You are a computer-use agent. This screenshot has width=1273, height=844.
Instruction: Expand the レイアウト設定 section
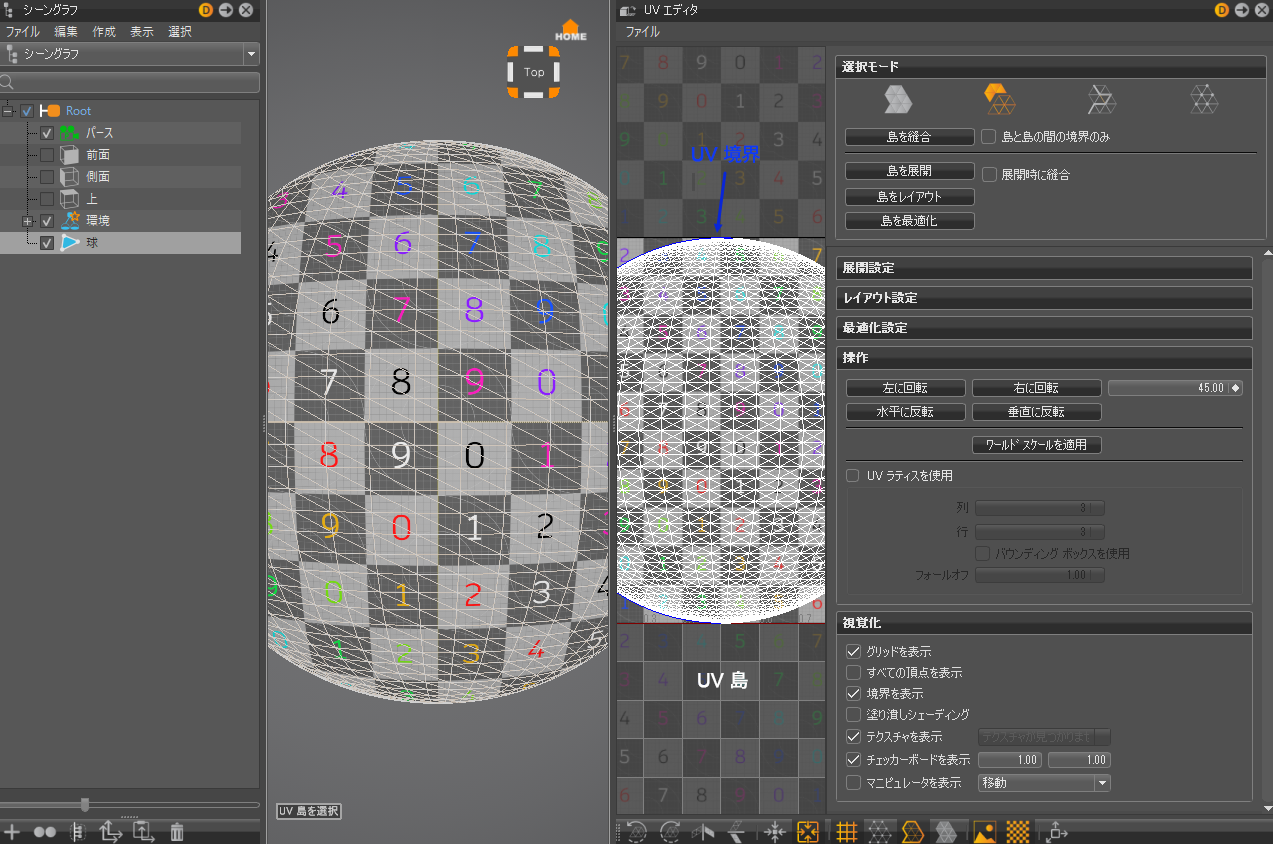coord(1044,298)
